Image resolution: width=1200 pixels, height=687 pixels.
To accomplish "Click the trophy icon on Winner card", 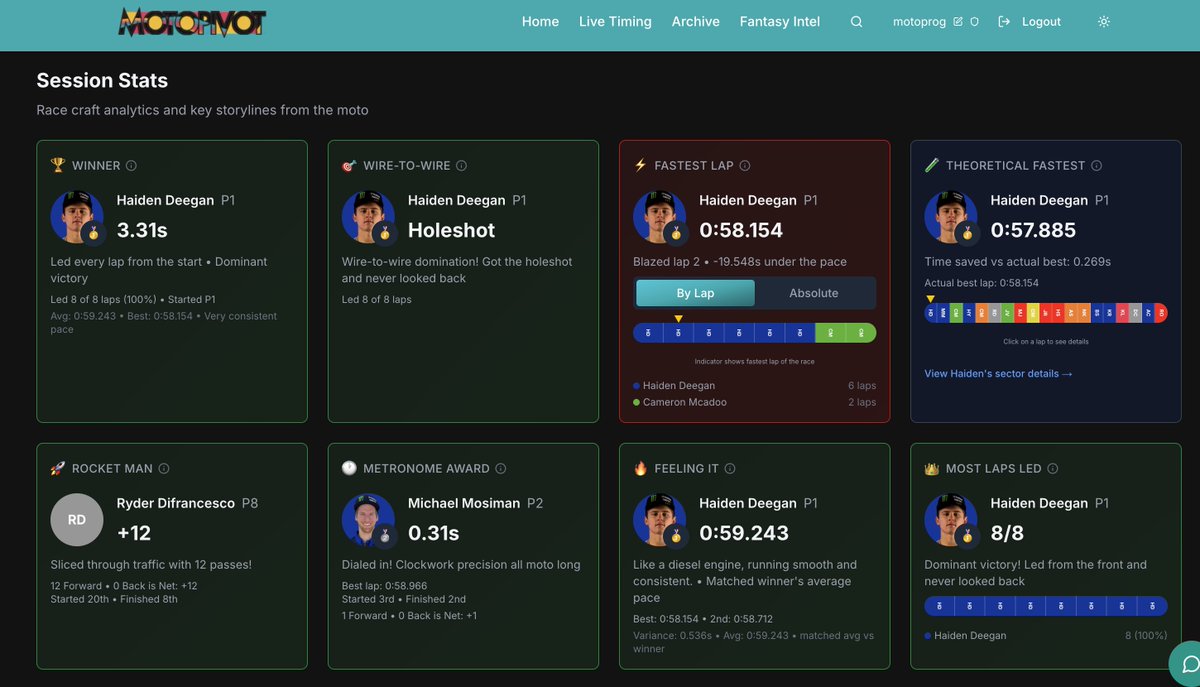I will [58, 165].
